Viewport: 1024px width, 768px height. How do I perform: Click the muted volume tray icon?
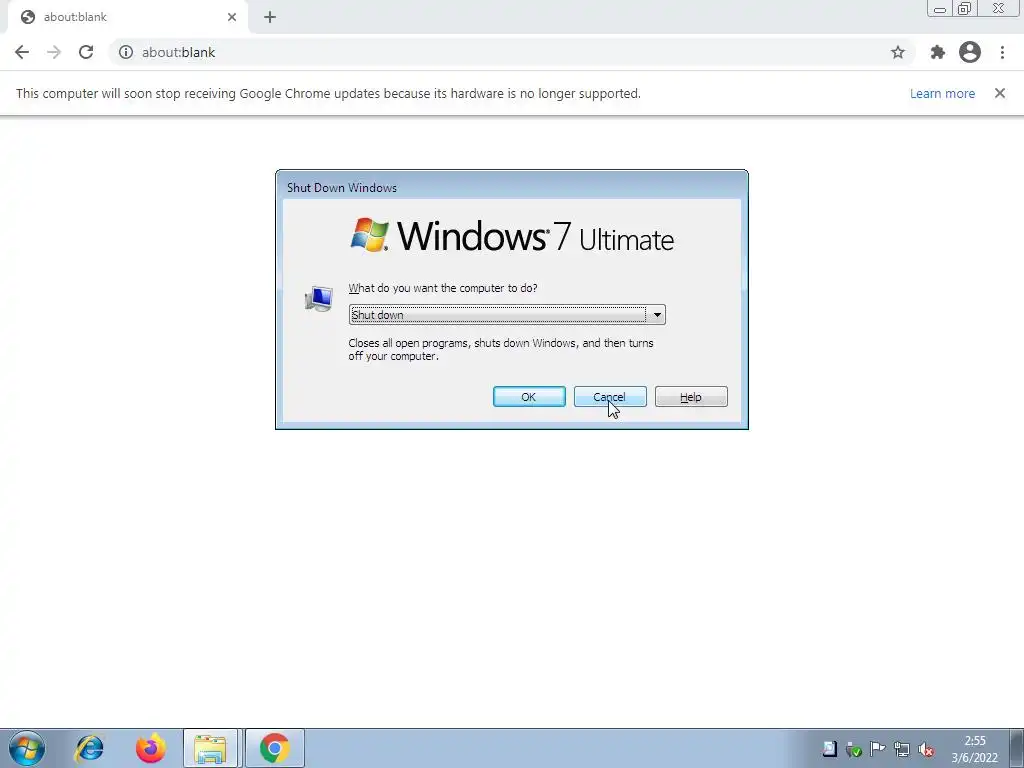[x=925, y=749]
